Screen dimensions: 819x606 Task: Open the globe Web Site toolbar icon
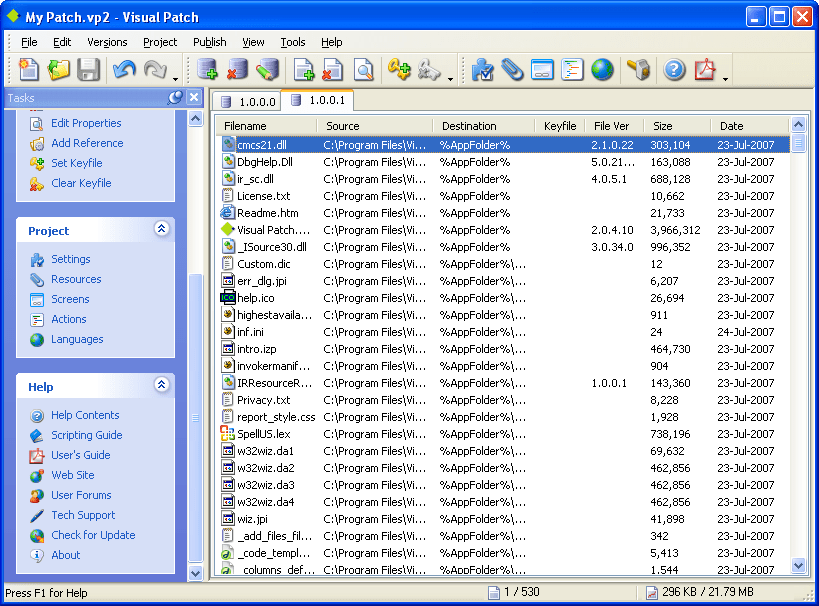pyautogui.click(x=601, y=70)
